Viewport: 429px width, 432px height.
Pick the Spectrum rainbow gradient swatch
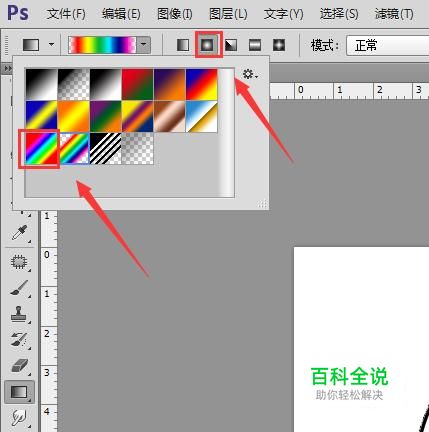coord(42,149)
